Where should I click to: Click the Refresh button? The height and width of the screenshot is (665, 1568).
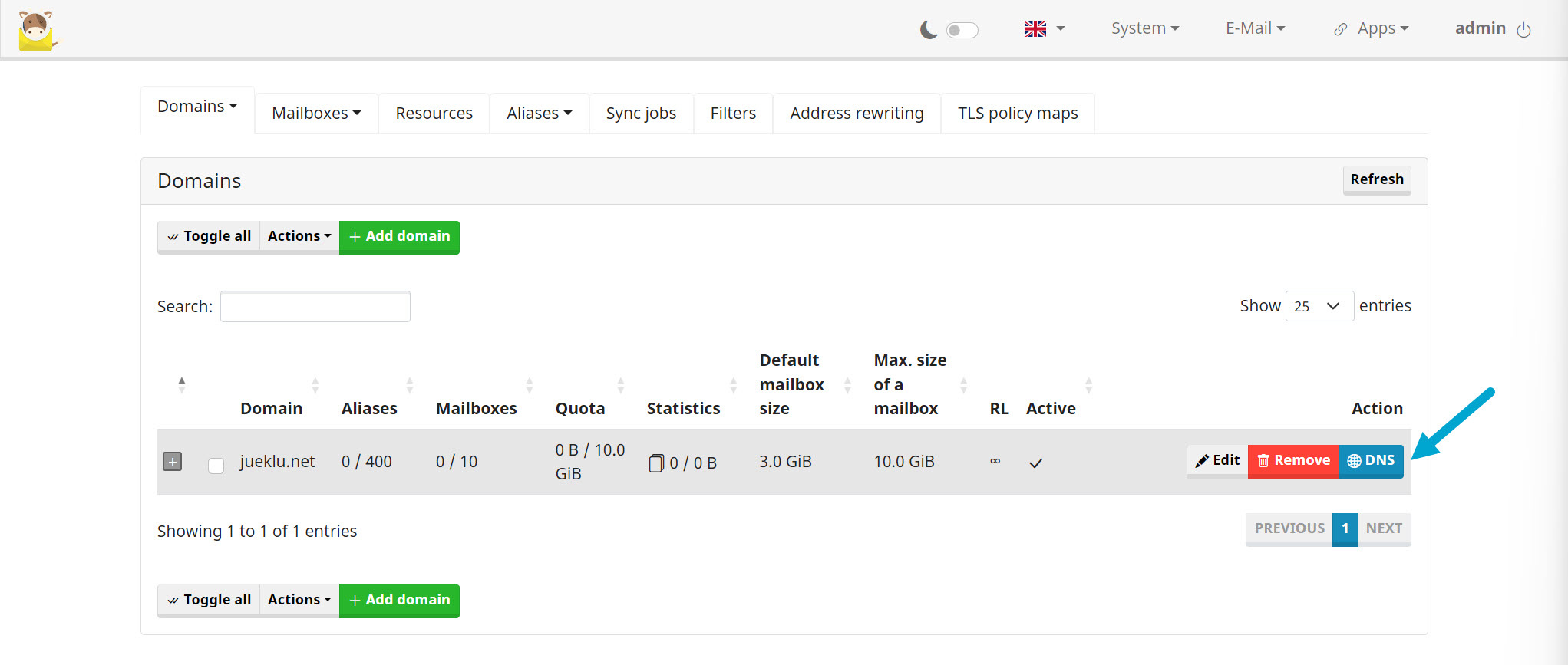pos(1376,179)
